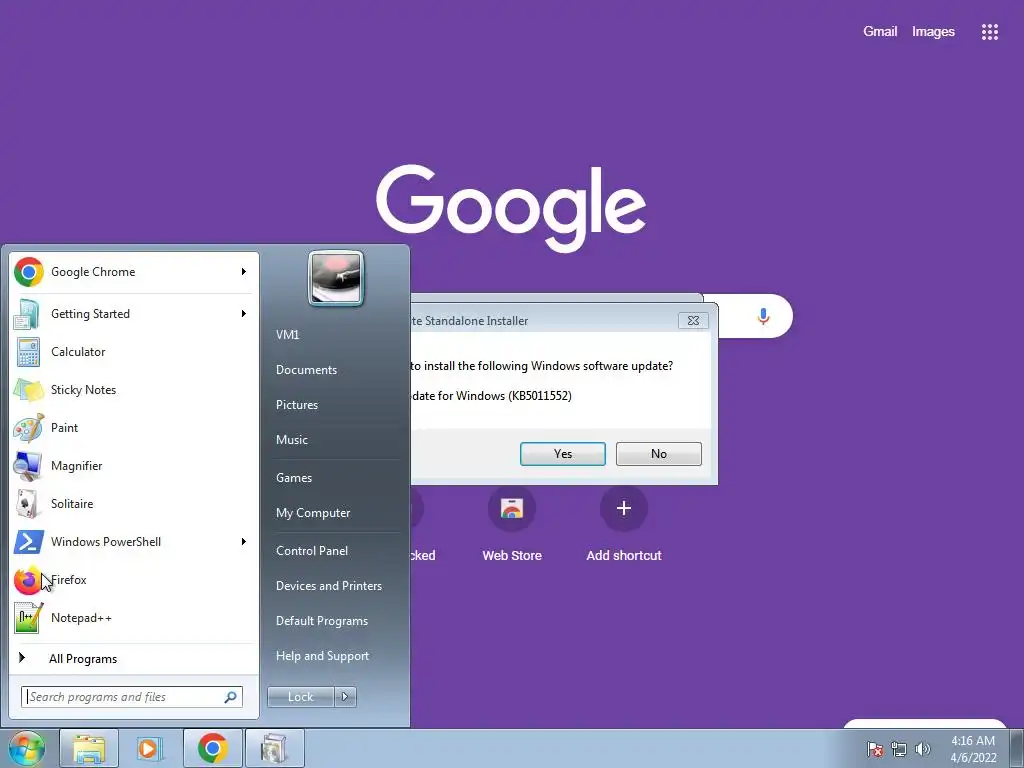The height and width of the screenshot is (768, 1024).
Task: Switch to Chrome in the taskbar
Action: point(212,748)
